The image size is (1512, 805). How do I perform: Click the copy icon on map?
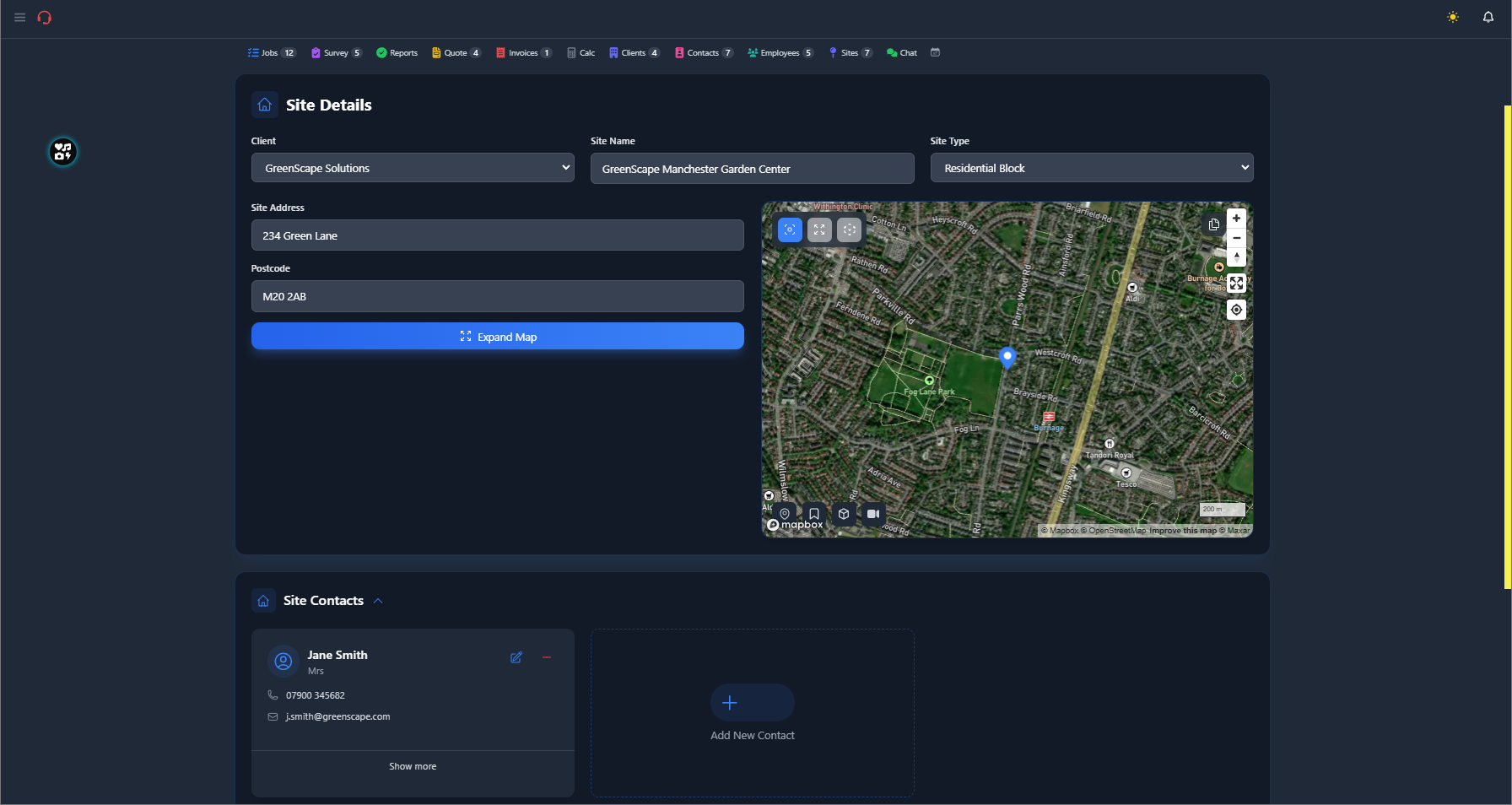click(x=1213, y=224)
